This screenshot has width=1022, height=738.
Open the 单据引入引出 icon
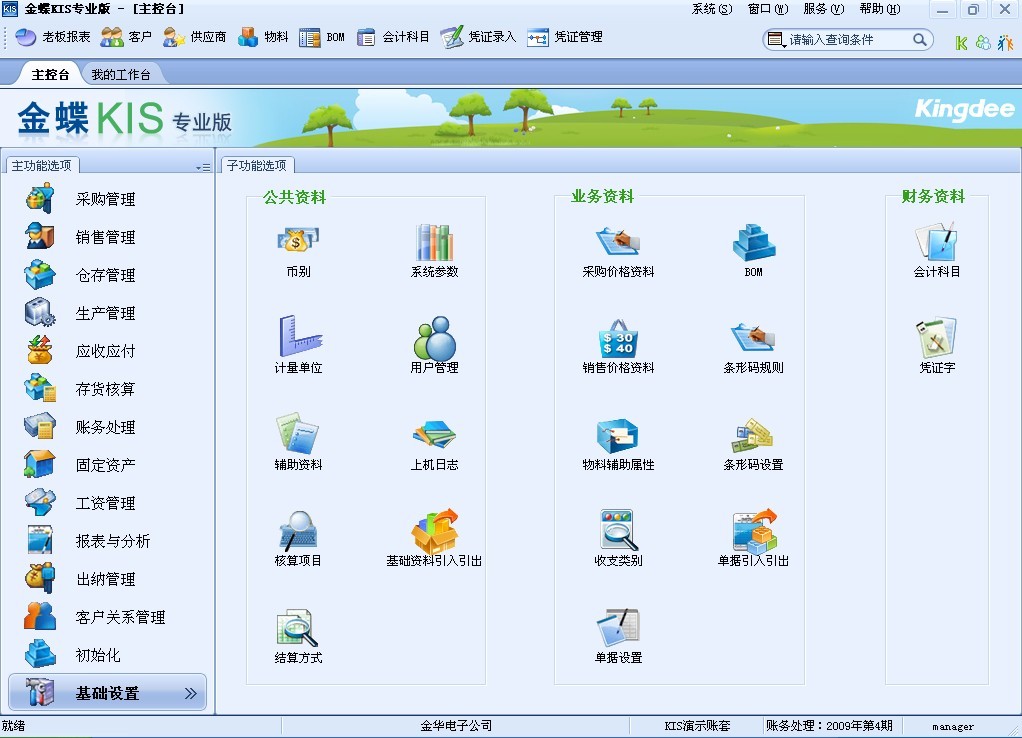753,539
